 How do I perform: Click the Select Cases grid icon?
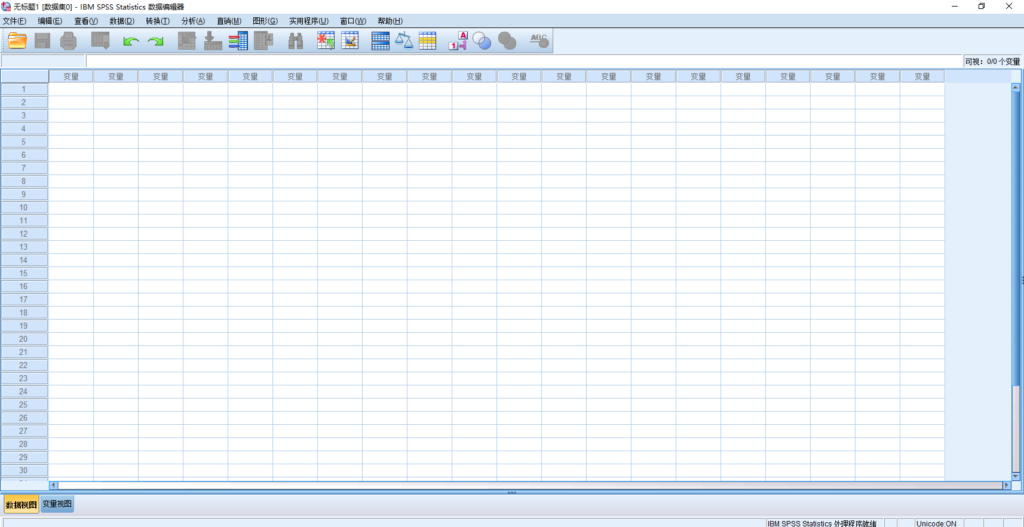(x=427, y=41)
